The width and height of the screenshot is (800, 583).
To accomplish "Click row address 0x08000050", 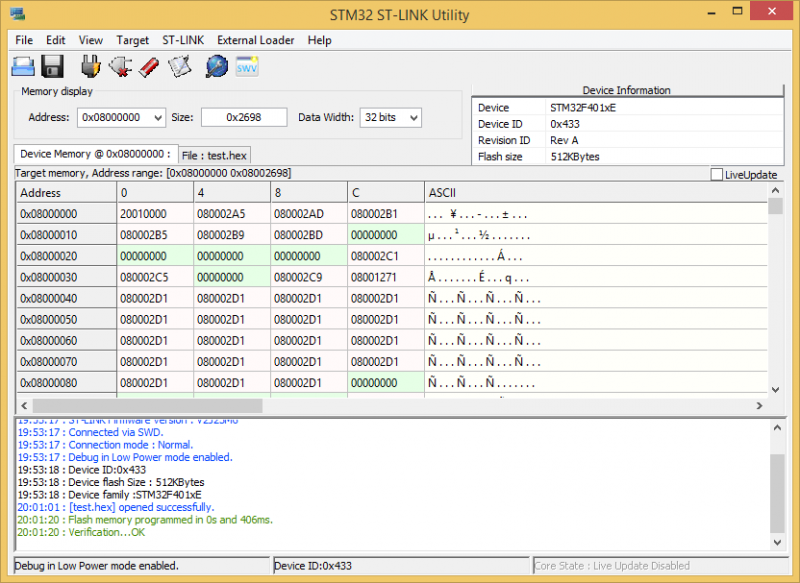I will pos(66,320).
